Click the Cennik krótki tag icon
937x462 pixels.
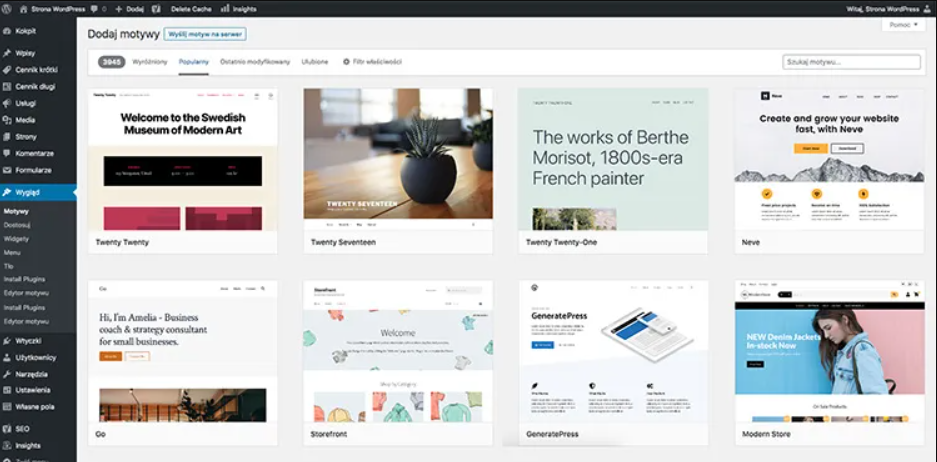click(7, 70)
